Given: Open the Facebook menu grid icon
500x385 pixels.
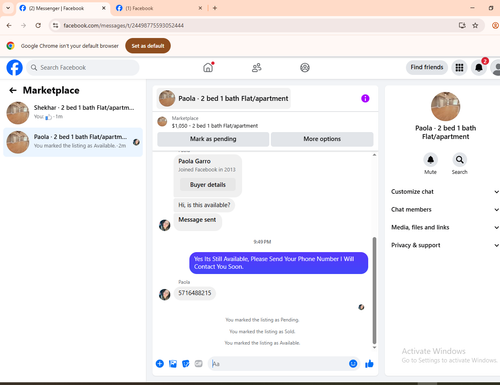Looking at the screenshot, I should (459, 68).
